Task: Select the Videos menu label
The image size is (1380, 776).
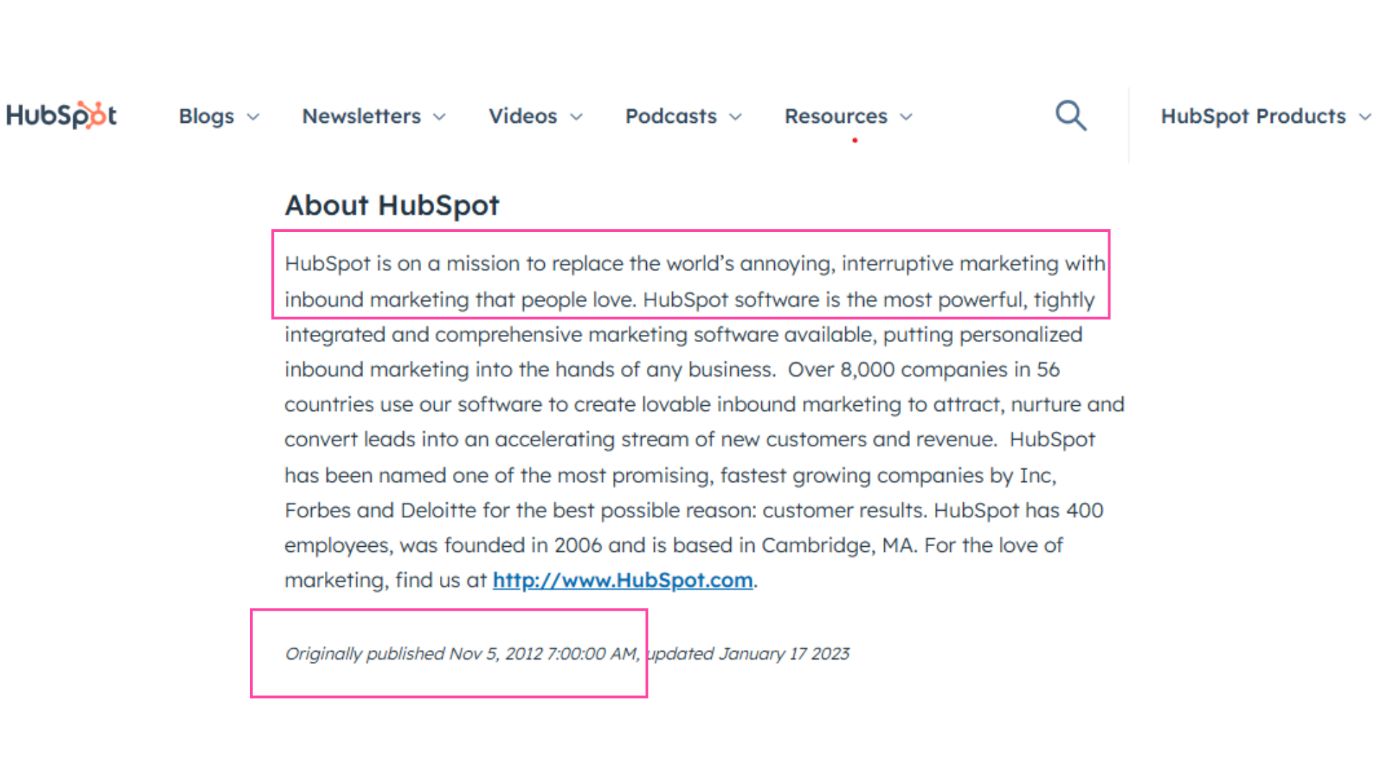Action: (523, 116)
